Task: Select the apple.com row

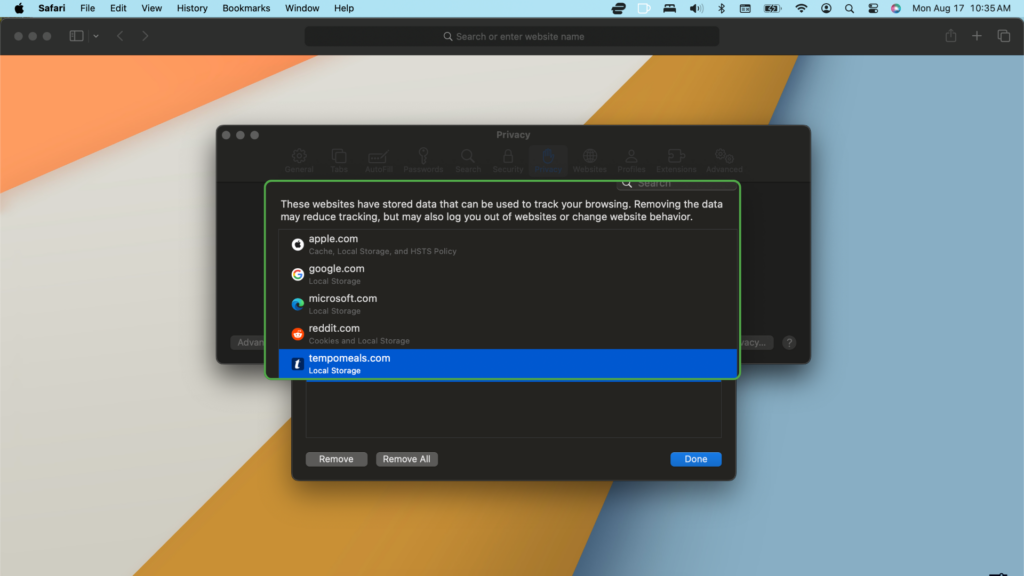Action: (x=507, y=244)
